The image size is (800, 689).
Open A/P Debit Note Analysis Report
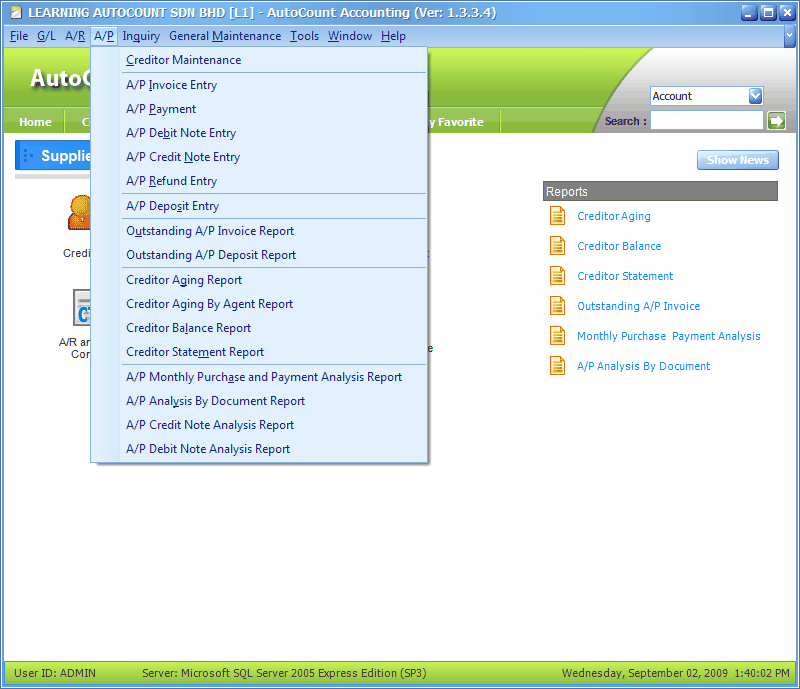point(274,449)
